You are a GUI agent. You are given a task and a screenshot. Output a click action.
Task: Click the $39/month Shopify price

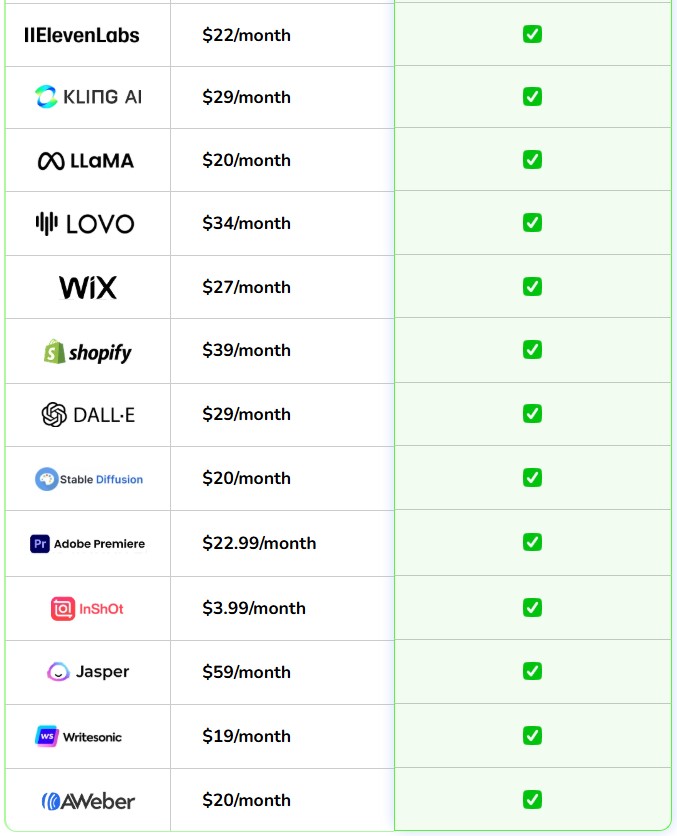click(246, 350)
